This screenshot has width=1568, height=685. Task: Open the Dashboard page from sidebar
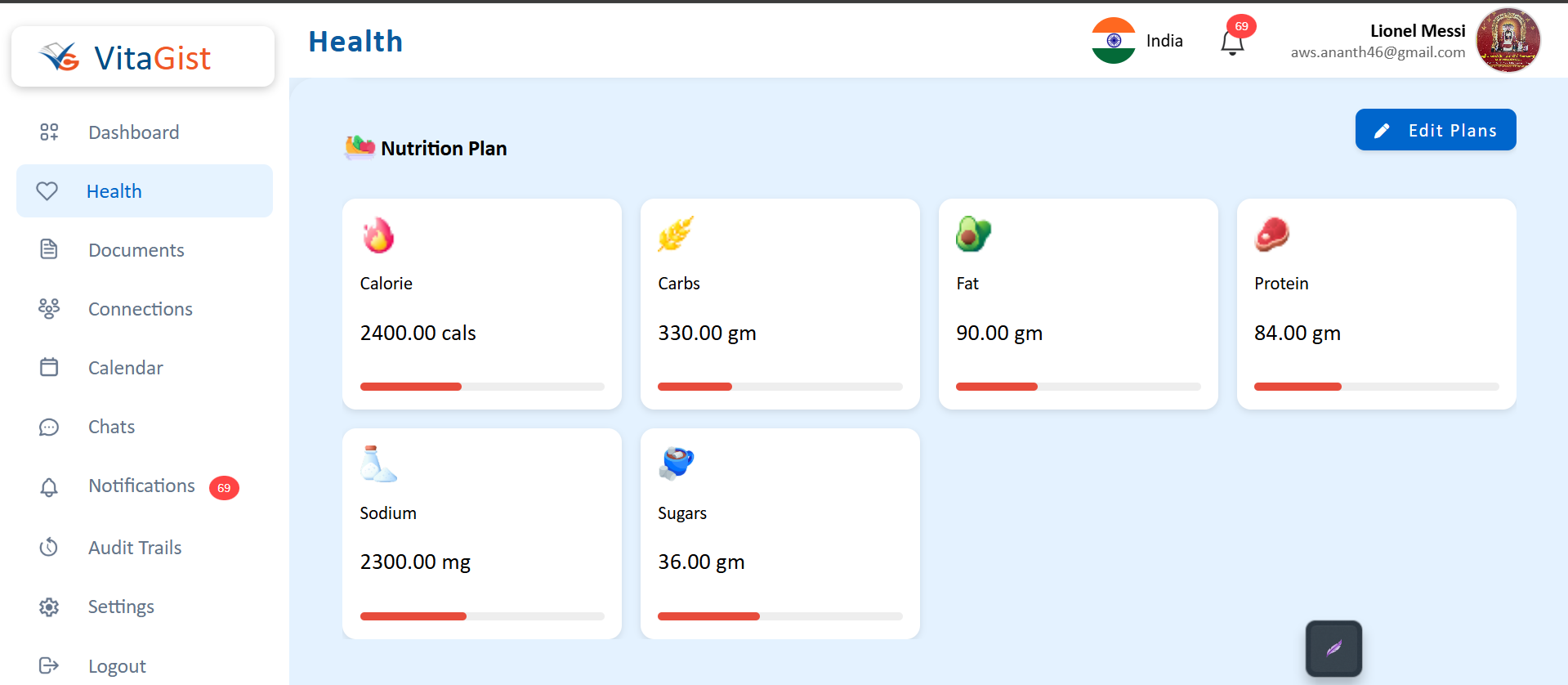[133, 132]
